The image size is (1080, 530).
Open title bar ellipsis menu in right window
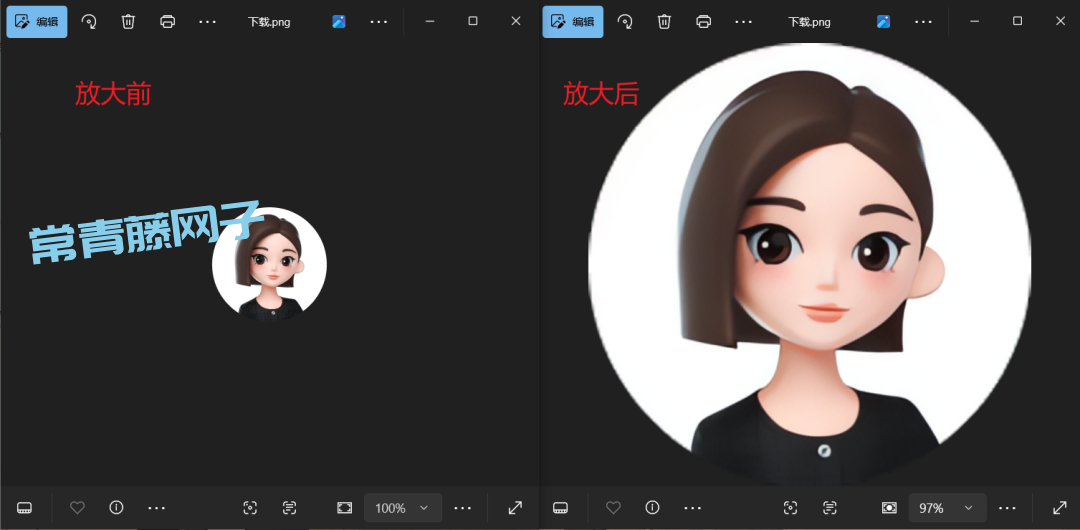coord(924,21)
